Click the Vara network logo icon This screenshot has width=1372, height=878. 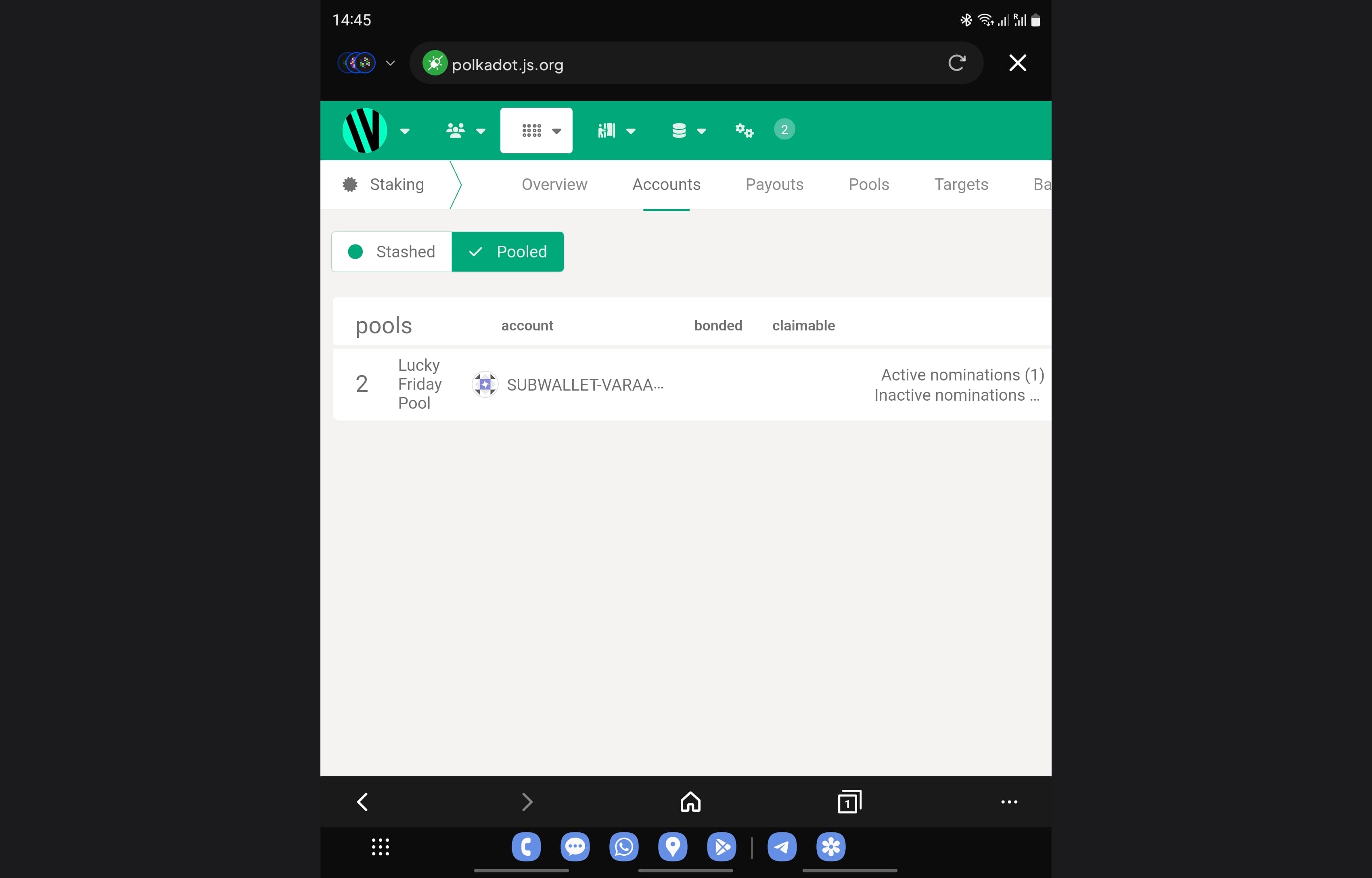click(x=364, y=131)
